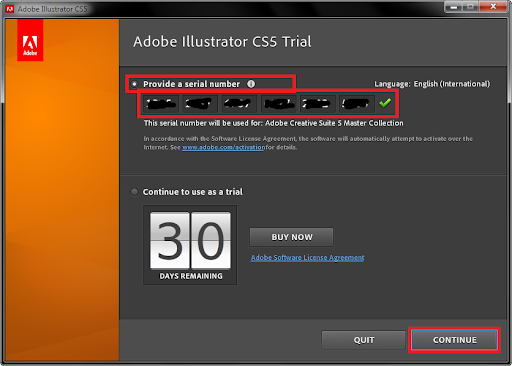Open the www.adobe.com/activation link
512x366 pixels.
click(223, 147)
